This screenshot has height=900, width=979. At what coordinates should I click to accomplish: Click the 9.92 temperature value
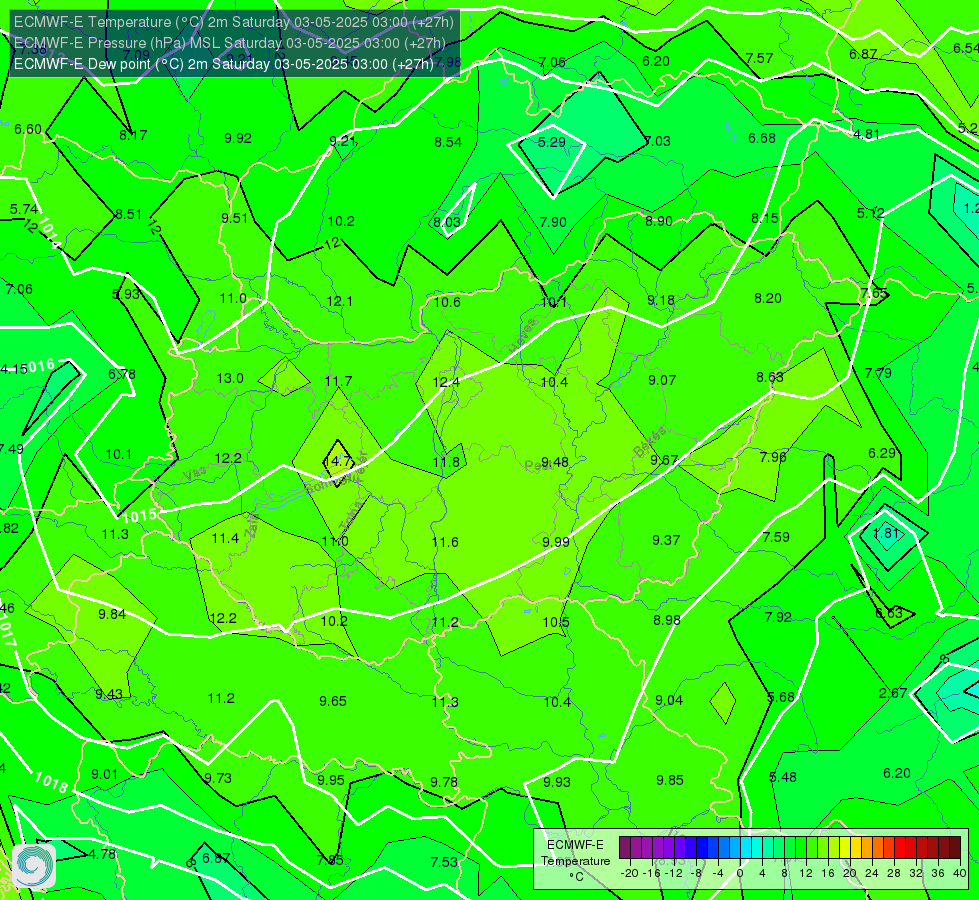pos(238,139)
